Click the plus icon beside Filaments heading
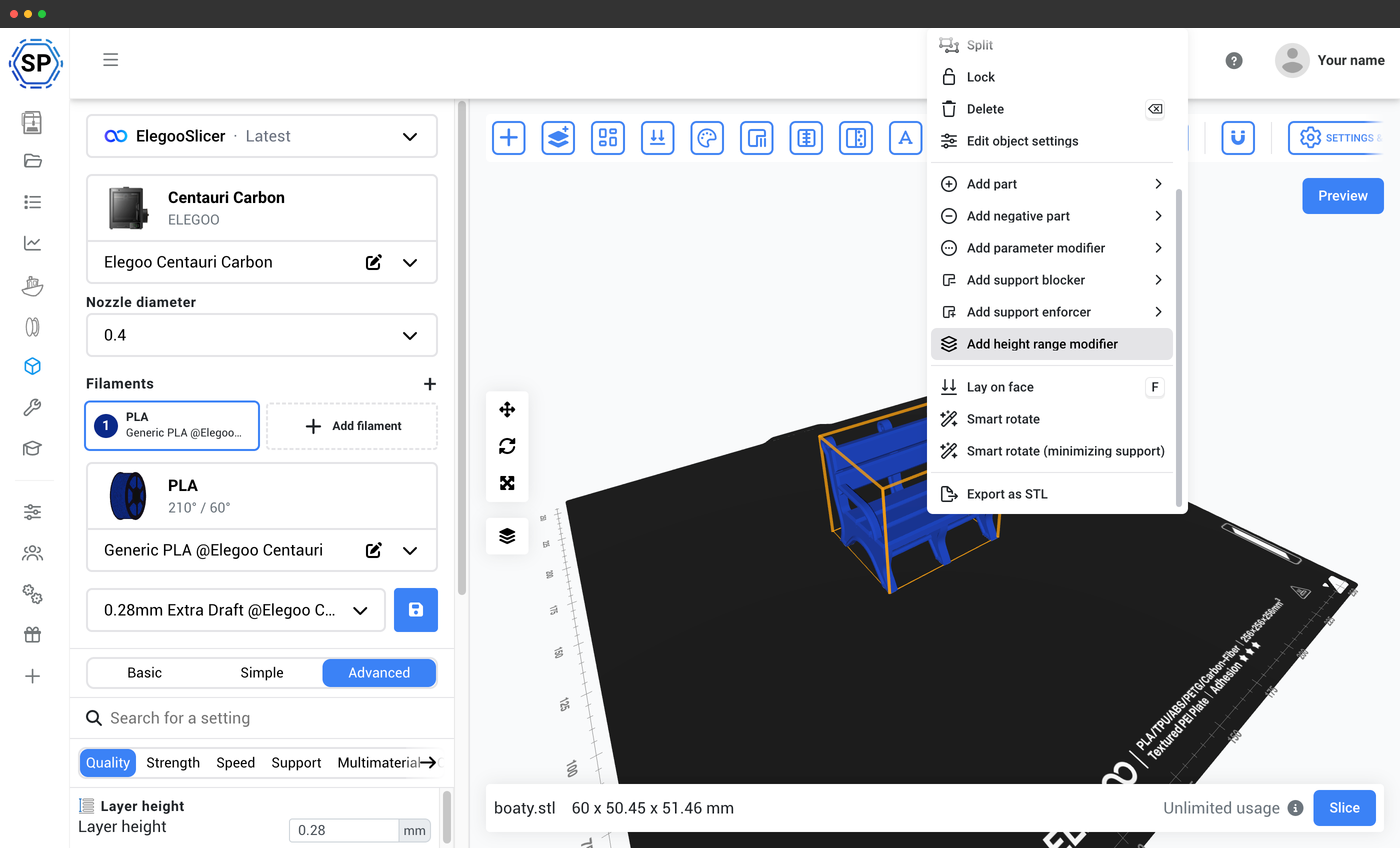Viewport: 1400px width, 848px height. pos(430,384)
